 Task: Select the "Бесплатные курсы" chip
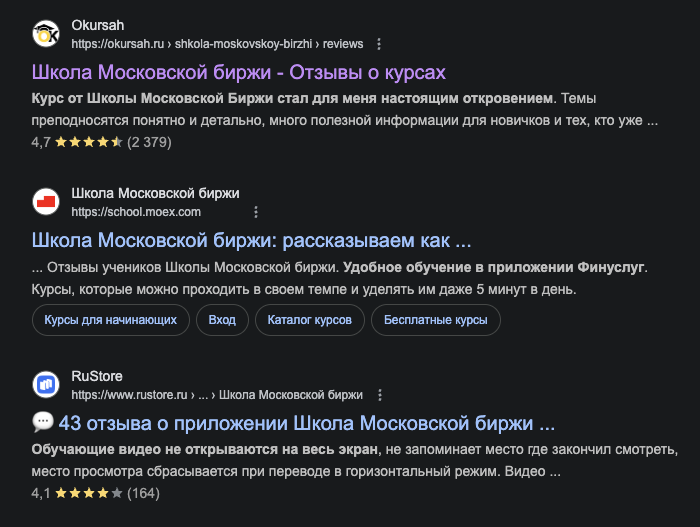436,320
